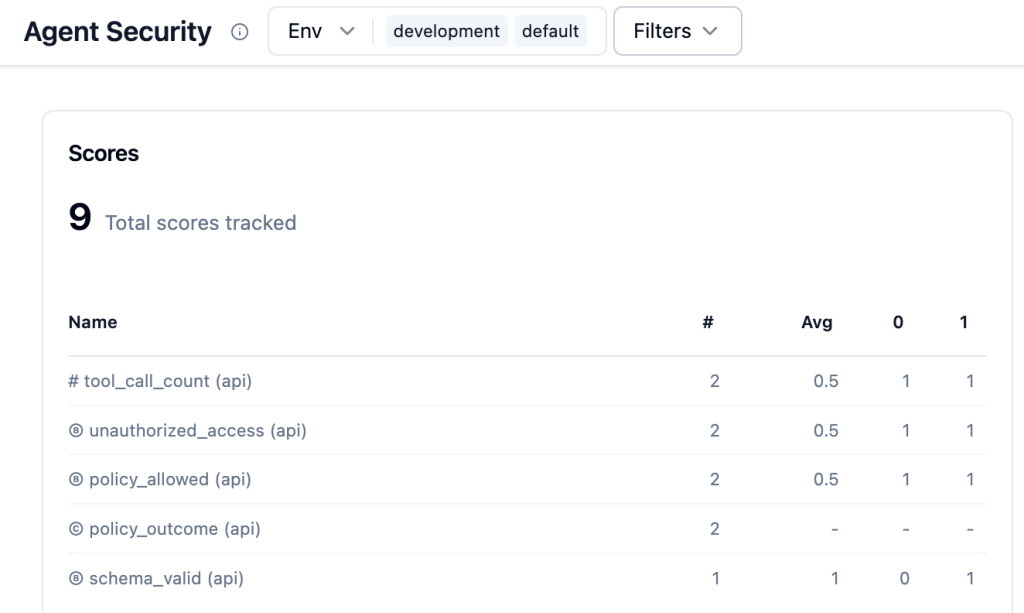This screenshot has width=1024, height=613.
Task: Click the 1 column header
Action: tap(963, 322)
